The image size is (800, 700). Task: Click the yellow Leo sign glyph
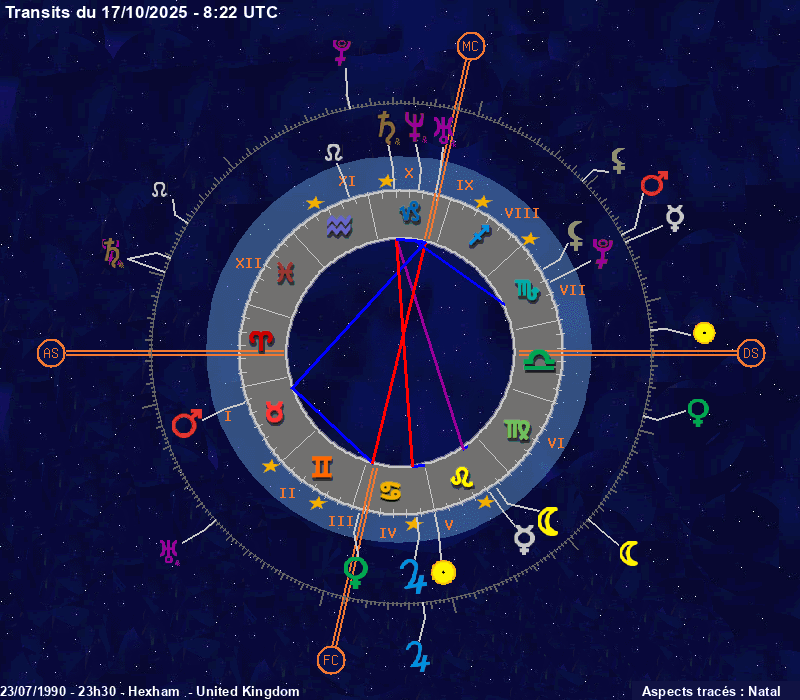tap(461, 477)
